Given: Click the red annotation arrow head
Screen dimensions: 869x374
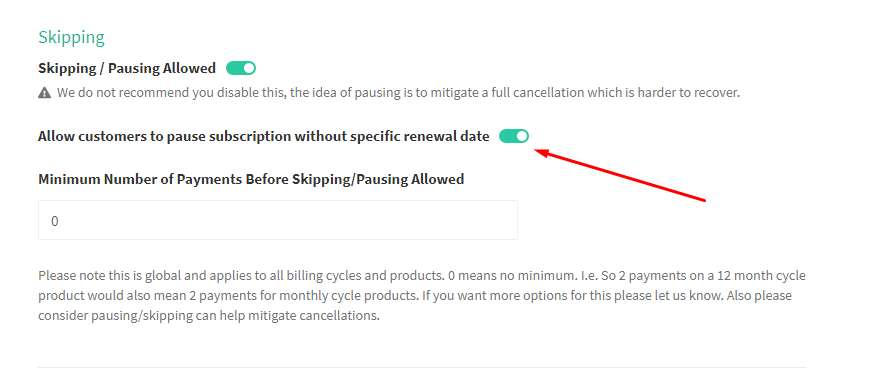Looking at the screenshot, I should [x=543, y=152].
